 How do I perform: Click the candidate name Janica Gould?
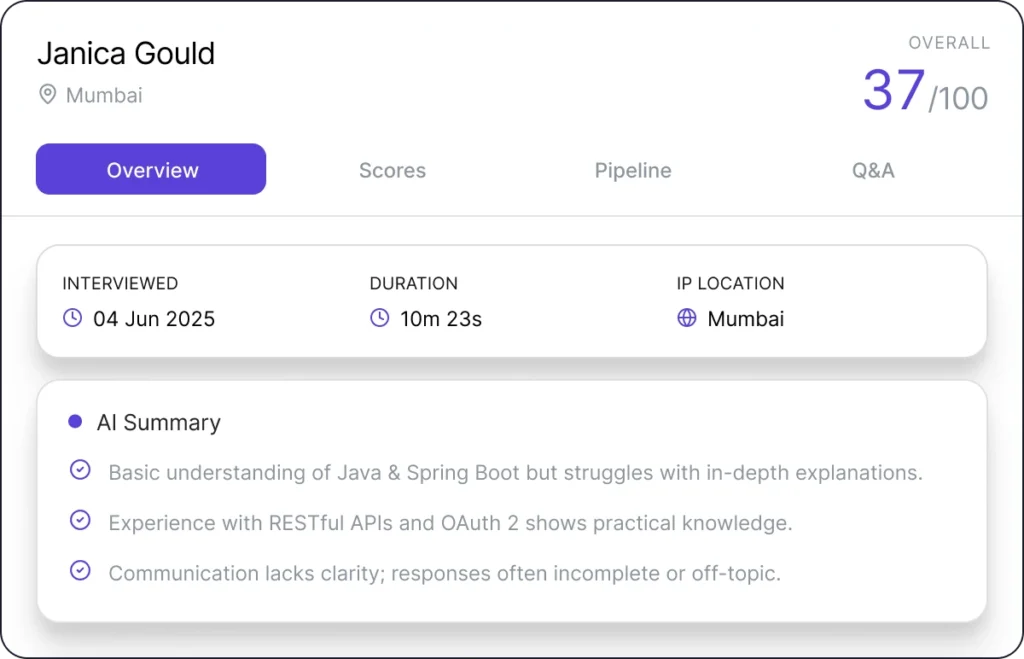[x=126, y=53]
